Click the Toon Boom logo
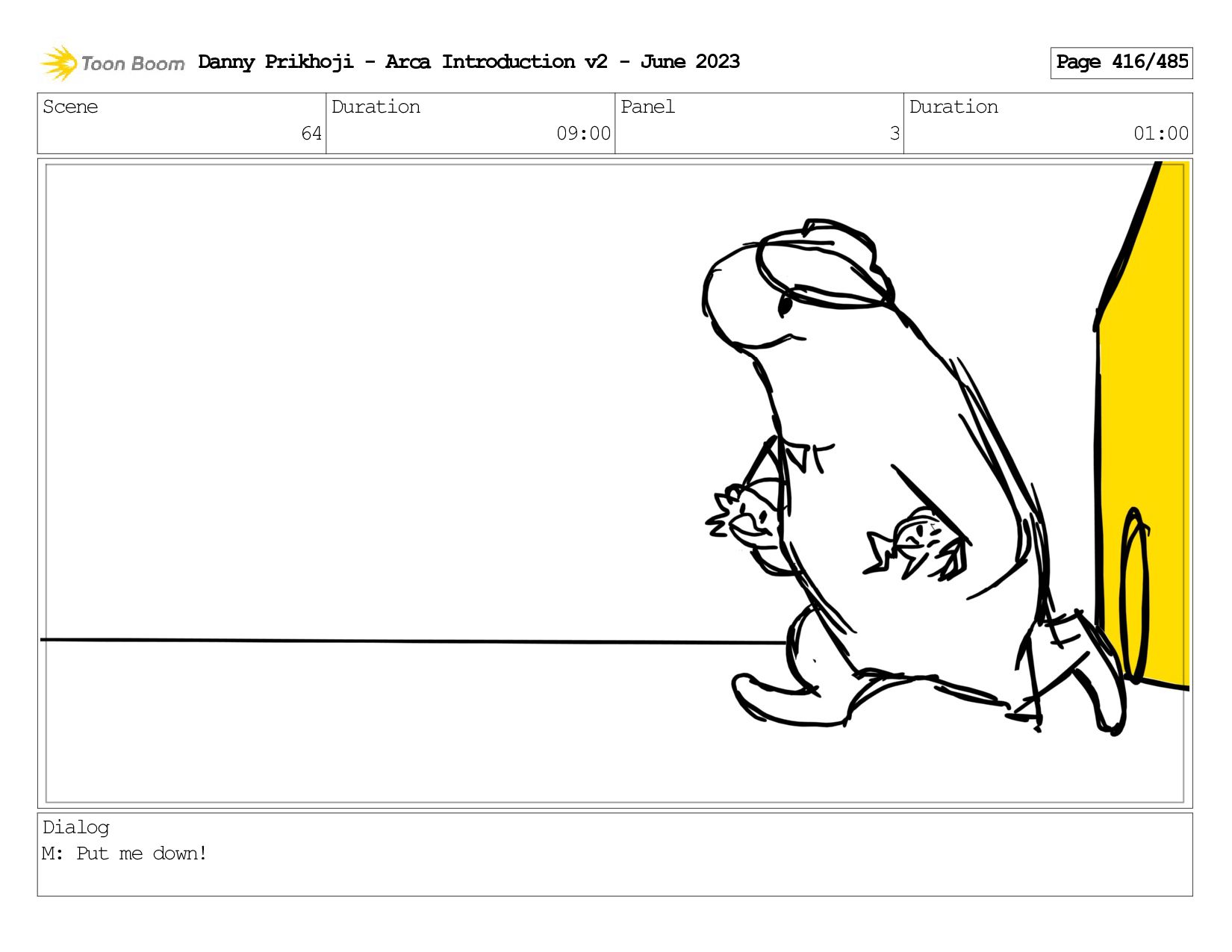Viewport: 1232px width, 952px height. point(112,63)
